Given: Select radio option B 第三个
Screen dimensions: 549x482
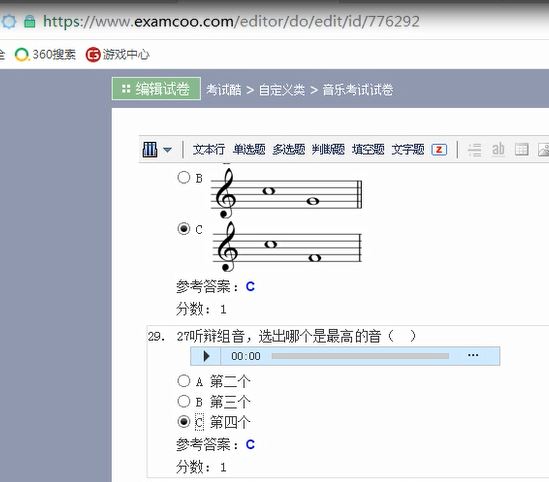Looking at the screenshot, I should [x=184, y=401].
